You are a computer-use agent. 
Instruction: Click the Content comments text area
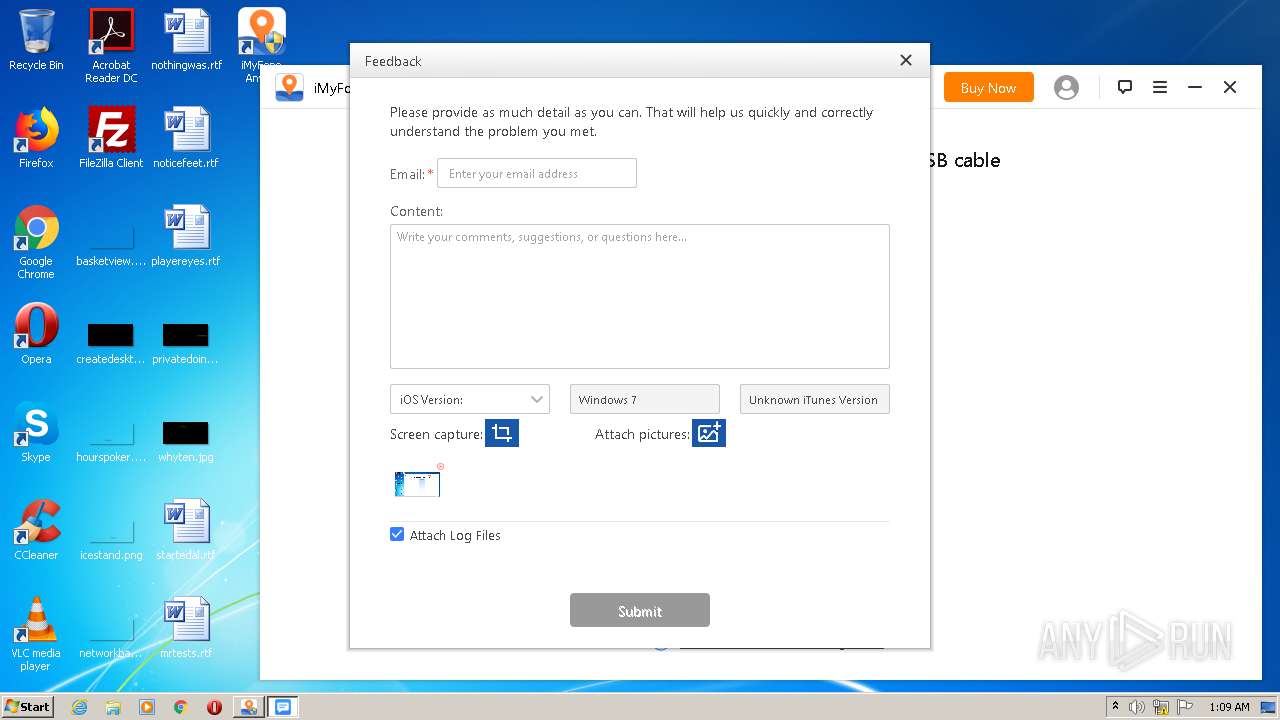pos(640,296)
